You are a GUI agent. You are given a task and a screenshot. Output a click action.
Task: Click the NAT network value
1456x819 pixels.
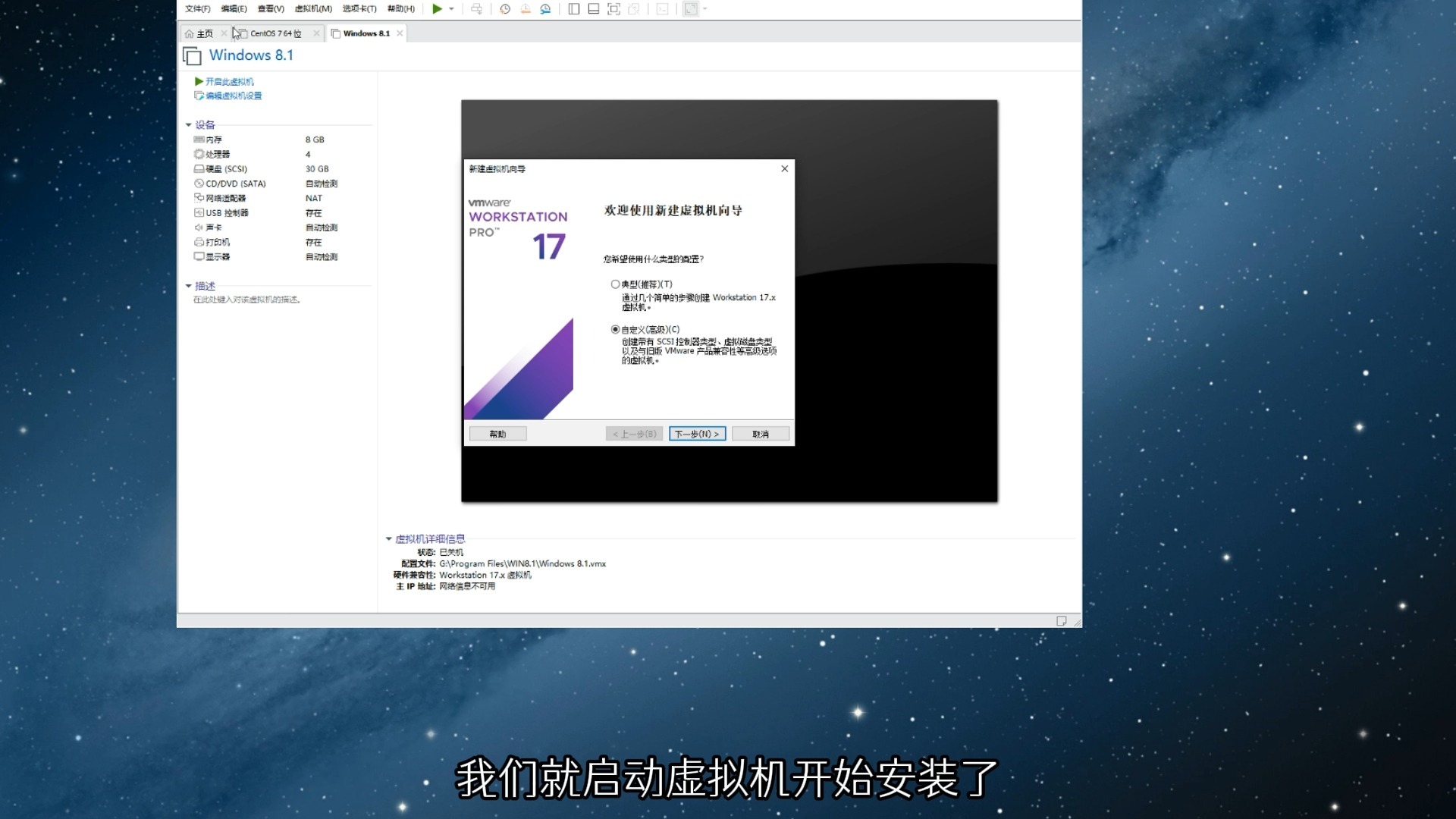coord(314,198)
